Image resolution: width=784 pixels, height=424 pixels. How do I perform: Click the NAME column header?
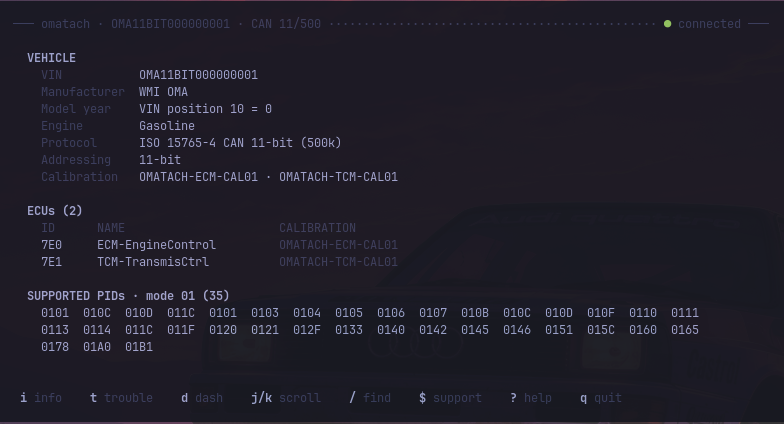(x=111, y=228)
